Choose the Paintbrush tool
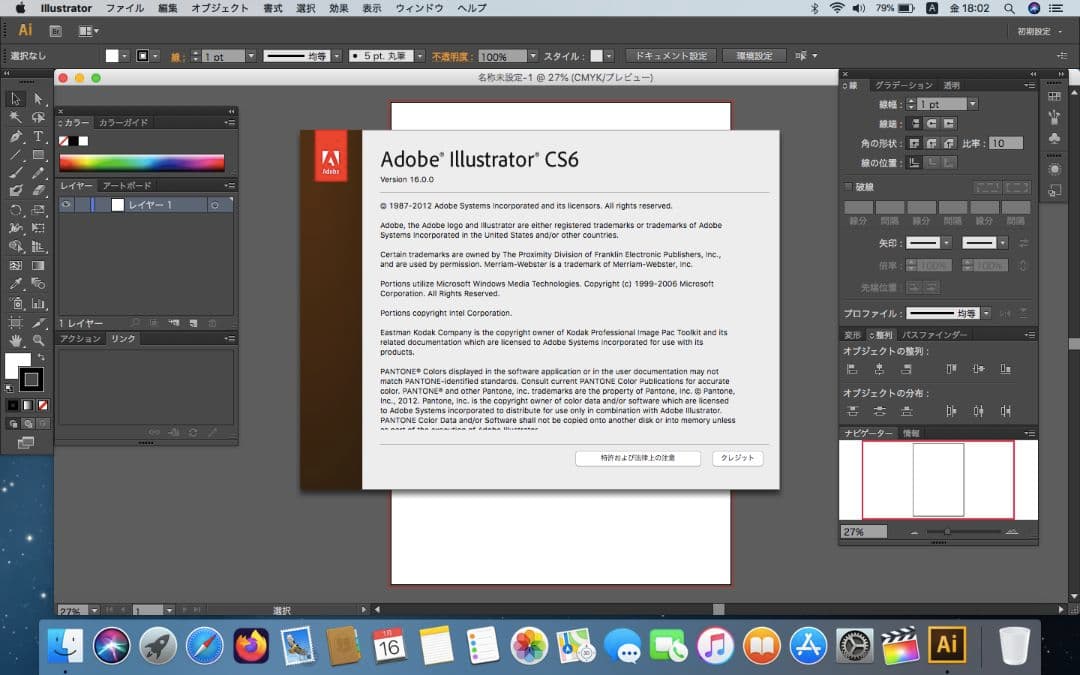Image resolution: width=1080 pixels, height=675 pixels. [x=16, y=173]
